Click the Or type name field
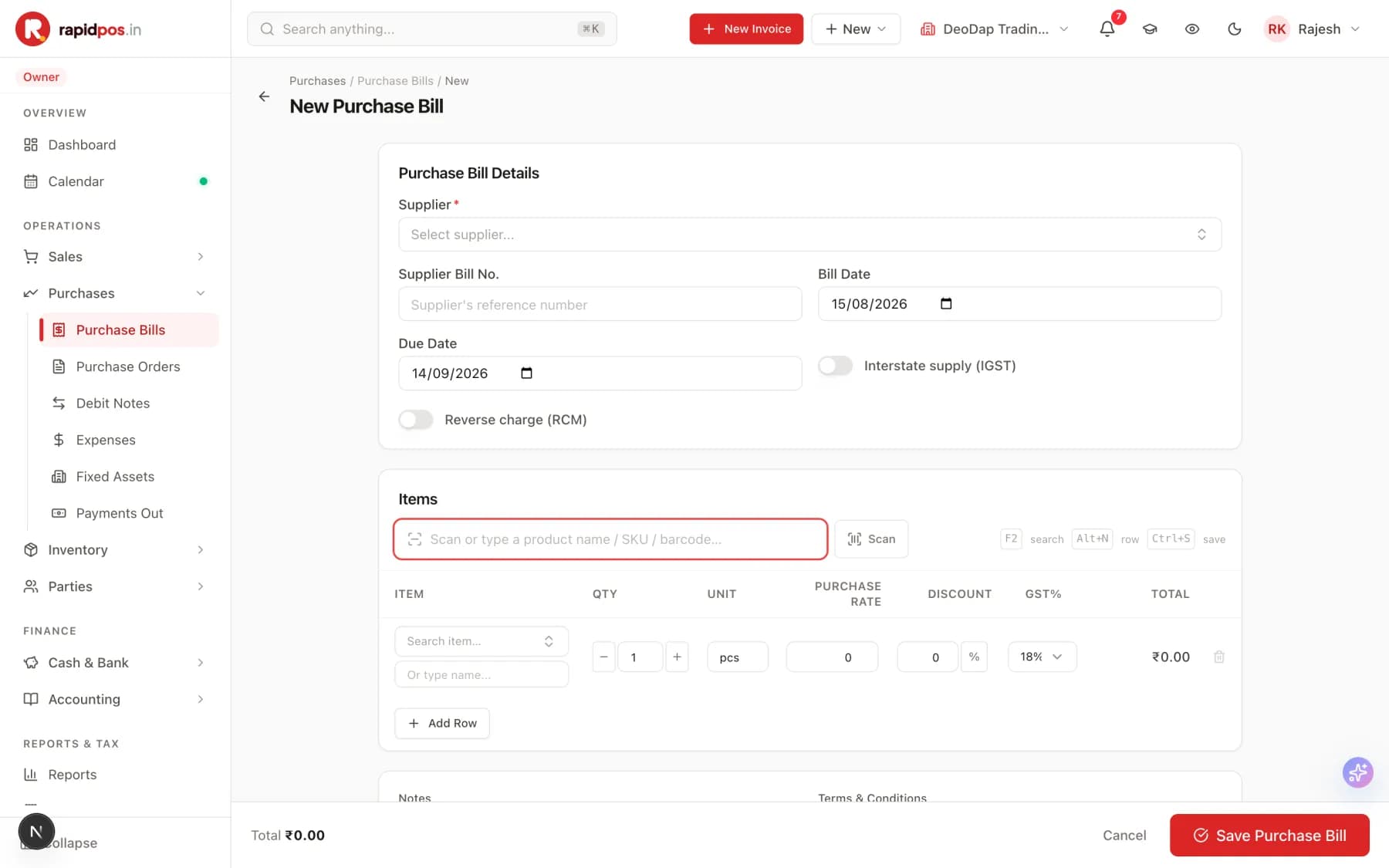The image size is (1389, 868). pyautogui.click(x=482, y=674)
